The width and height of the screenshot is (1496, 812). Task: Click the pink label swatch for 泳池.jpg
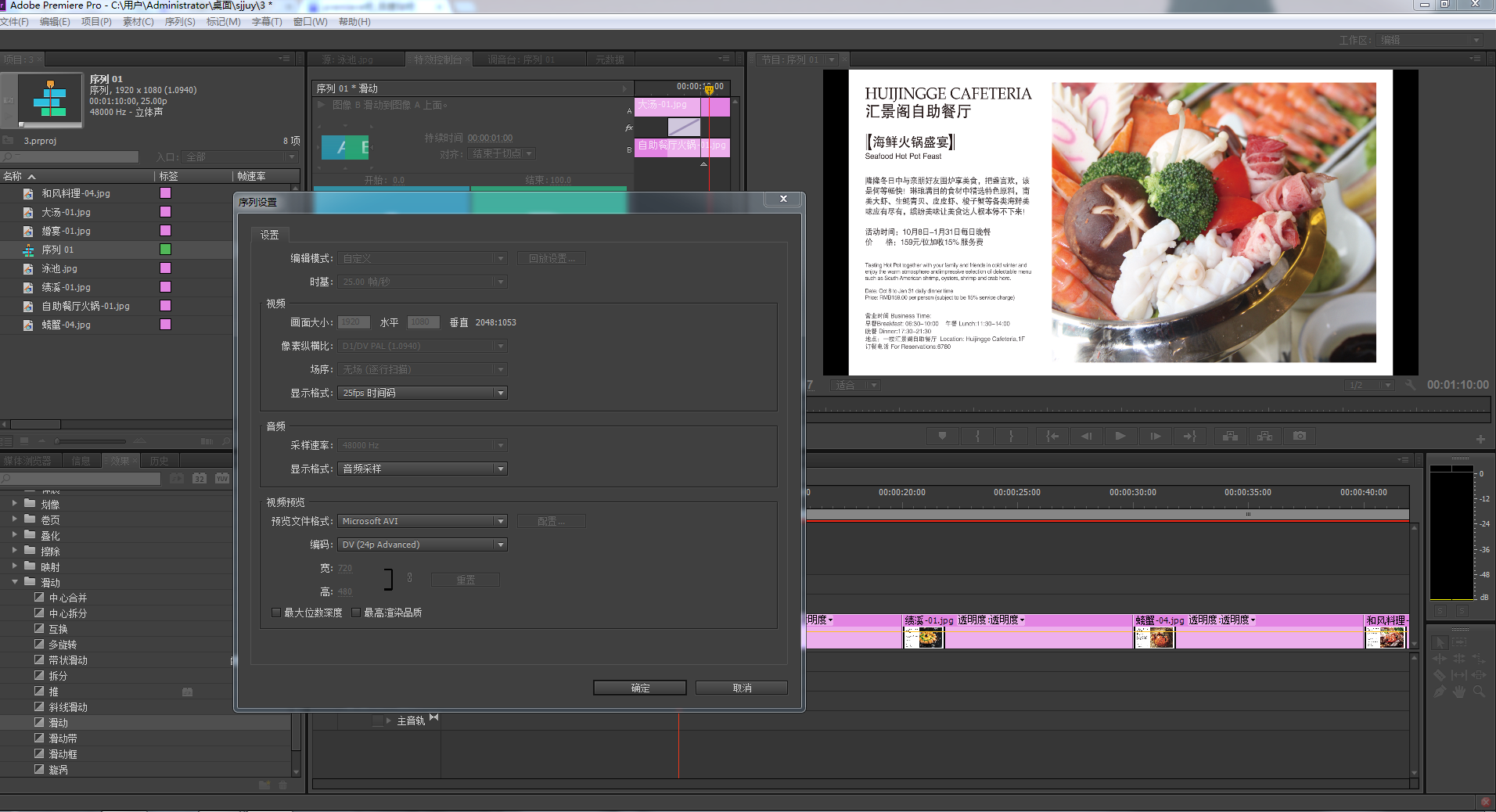165,268
